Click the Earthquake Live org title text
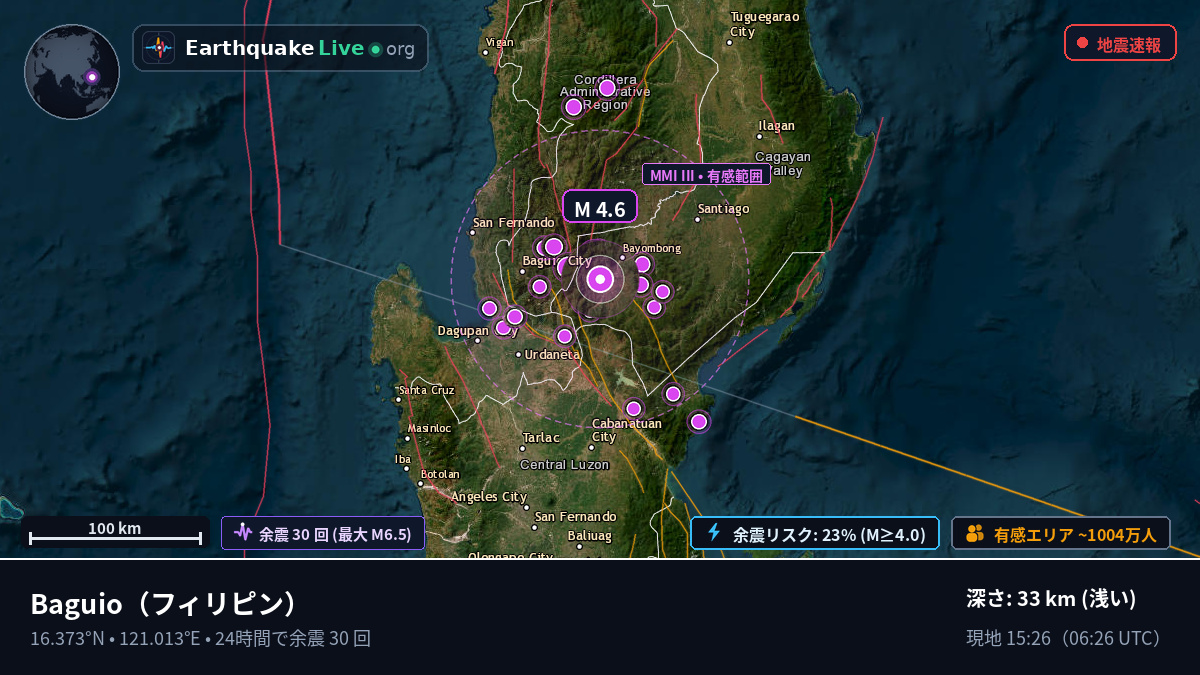 [300, 48]
